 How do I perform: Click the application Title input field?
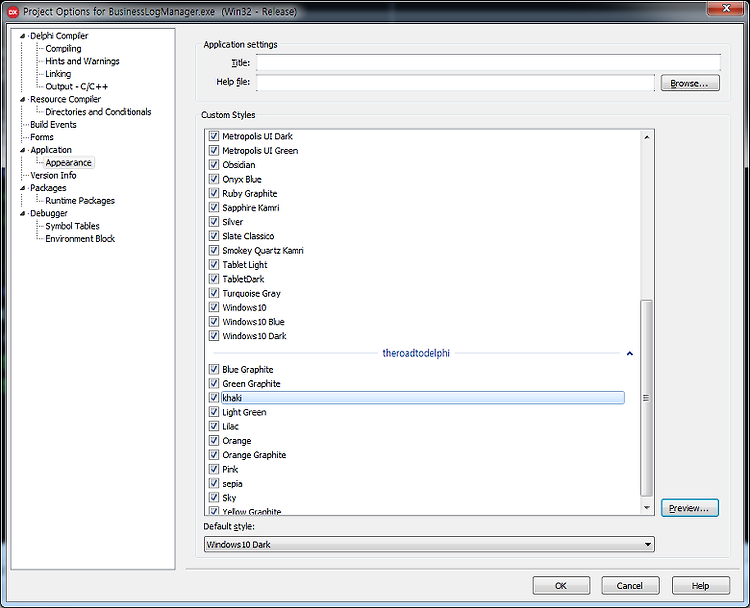coord(488,63)
